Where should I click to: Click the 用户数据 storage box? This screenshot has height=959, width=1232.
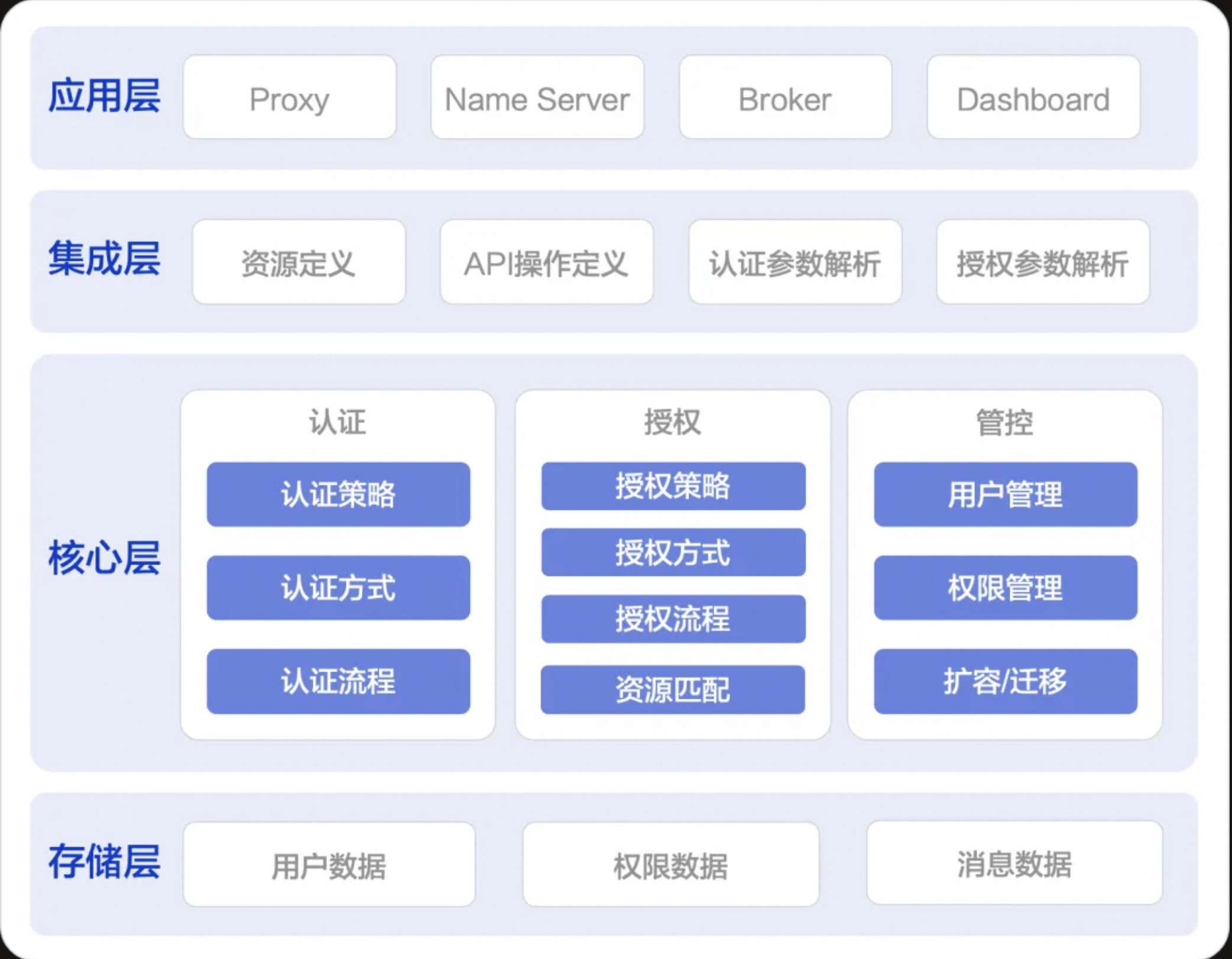click(329, 864)
